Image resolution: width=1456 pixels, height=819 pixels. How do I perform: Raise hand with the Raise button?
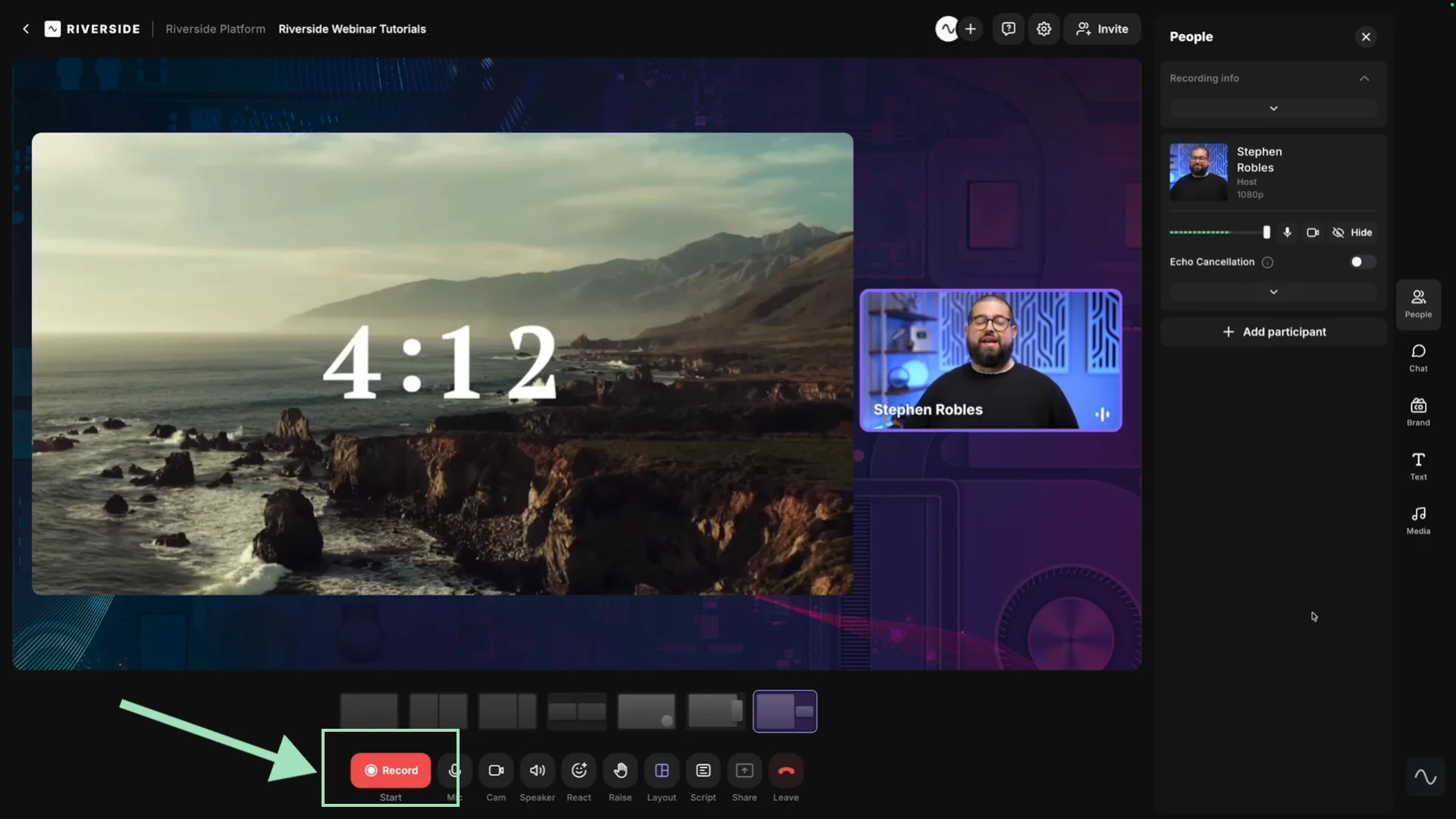(620, 770)
